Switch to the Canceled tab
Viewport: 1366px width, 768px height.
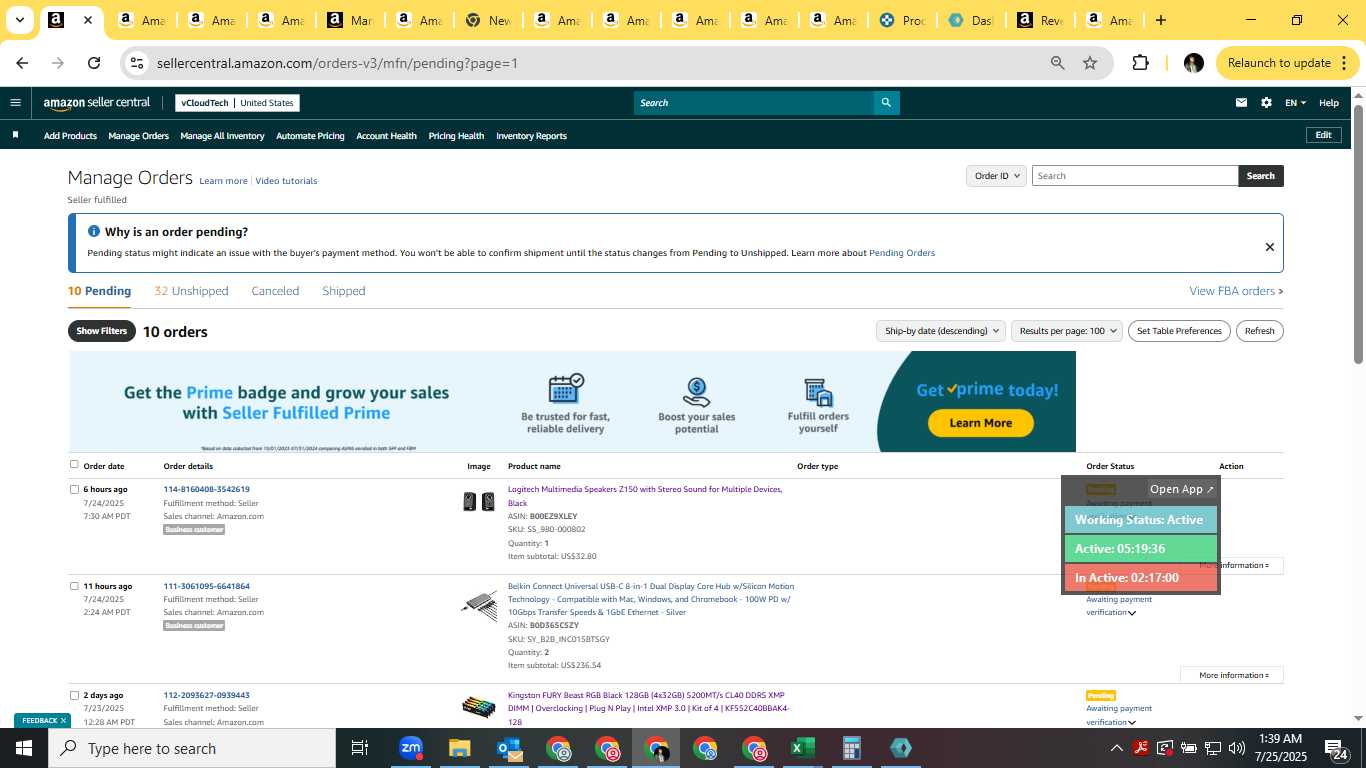[275, 291]
